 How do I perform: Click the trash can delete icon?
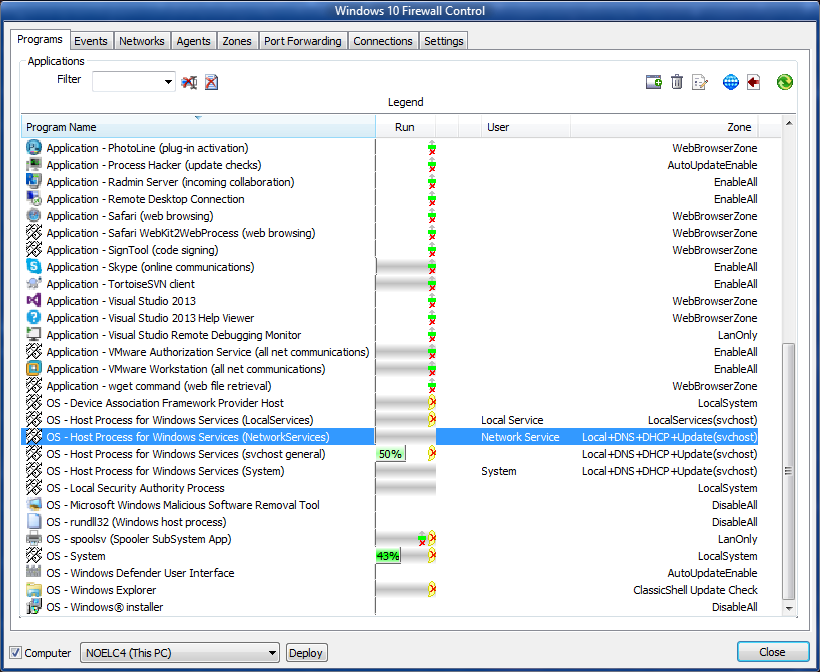pyautogui.click(x=677, y=82)
